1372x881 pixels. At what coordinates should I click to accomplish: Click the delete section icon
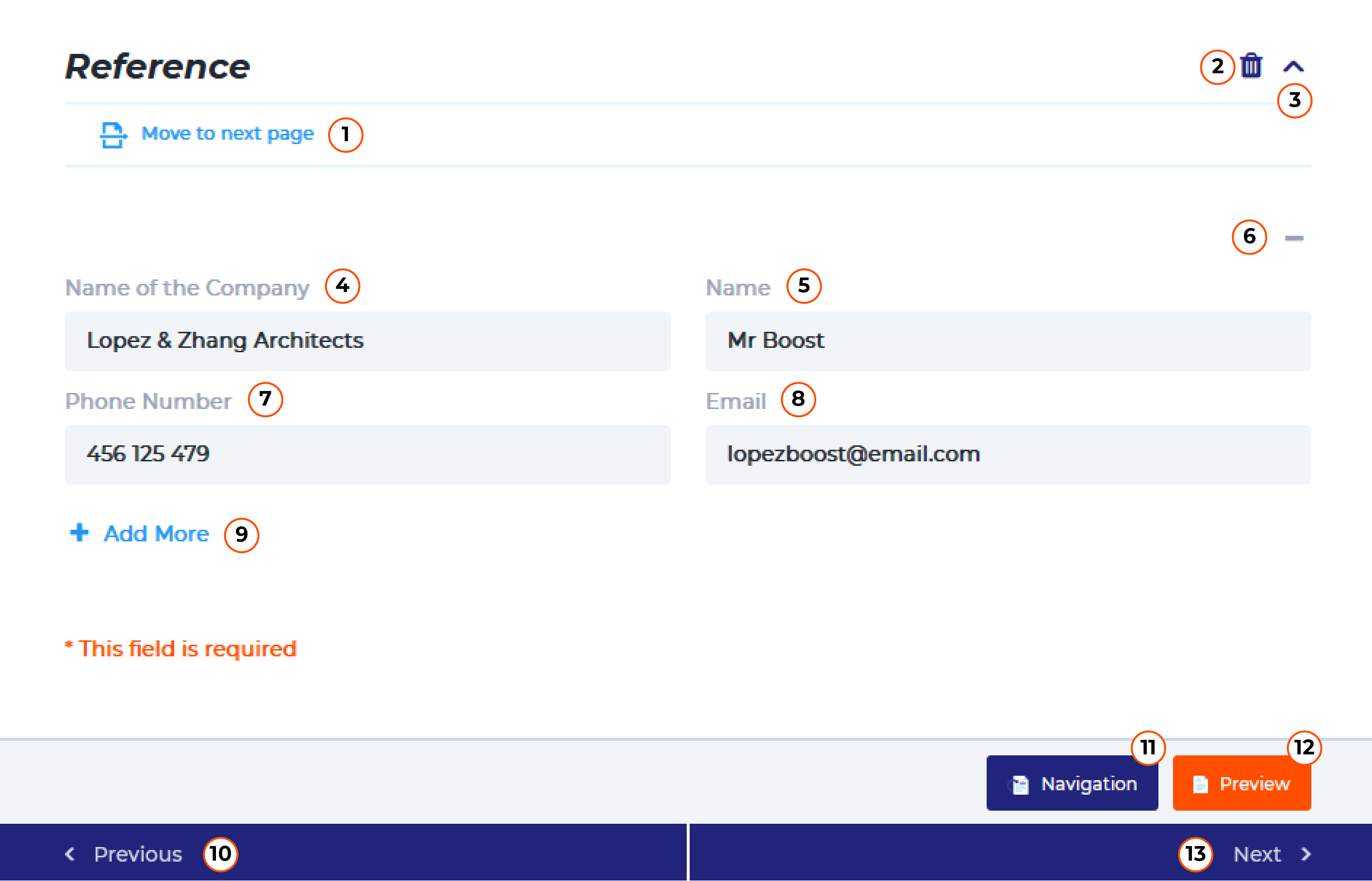pyautogui.click(x=1253, y=66)
